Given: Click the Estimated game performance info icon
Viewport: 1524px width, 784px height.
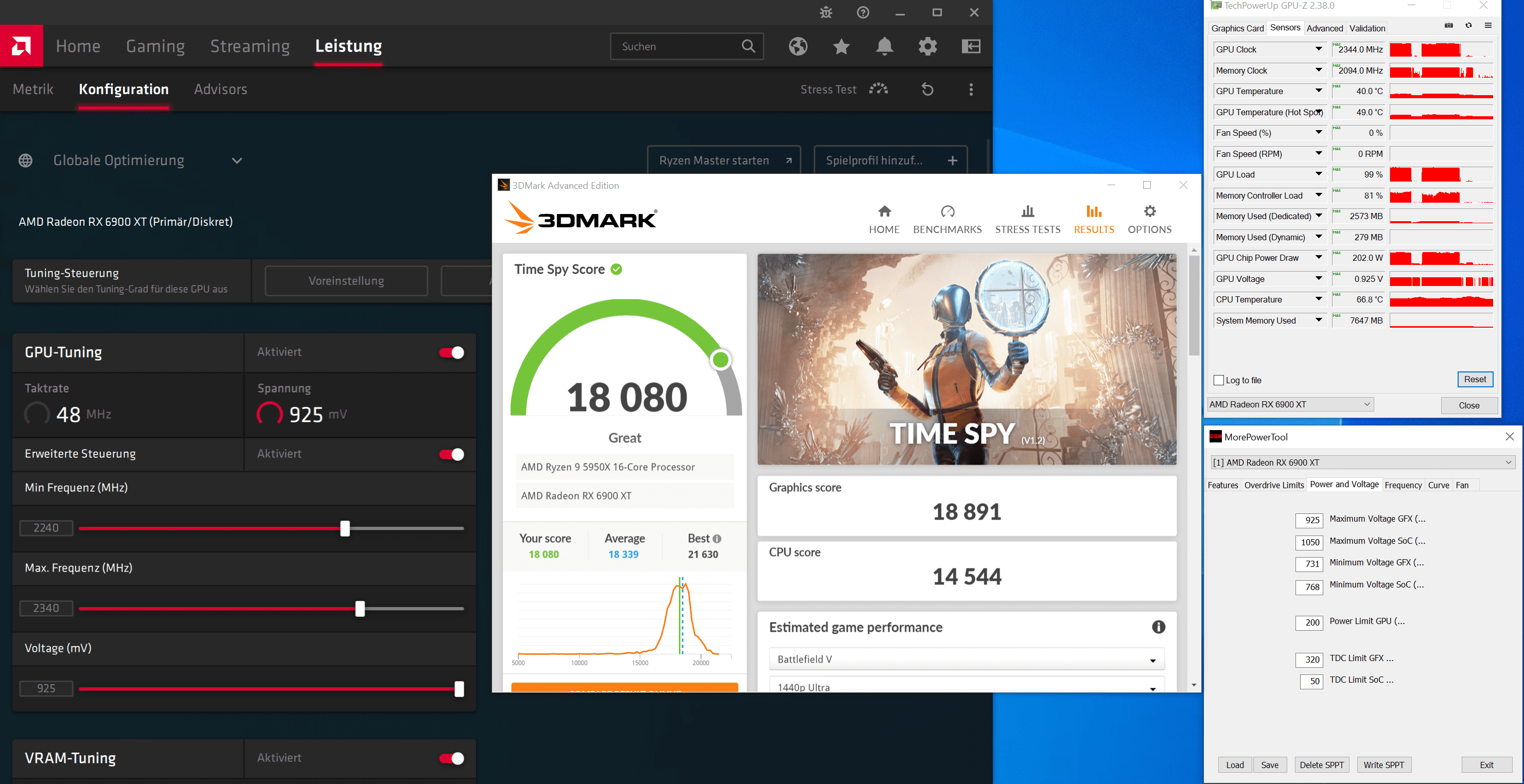Looking at the screenshot, I should [x=1158, y=627].
